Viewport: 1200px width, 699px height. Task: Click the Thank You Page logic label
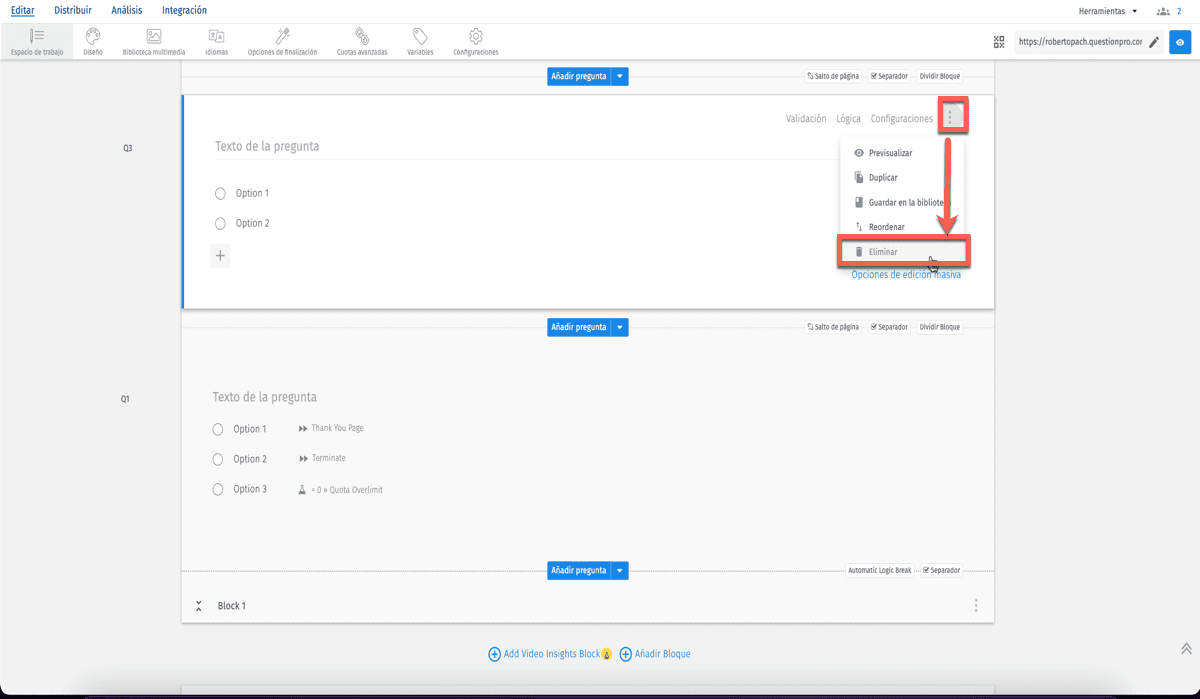337,428
